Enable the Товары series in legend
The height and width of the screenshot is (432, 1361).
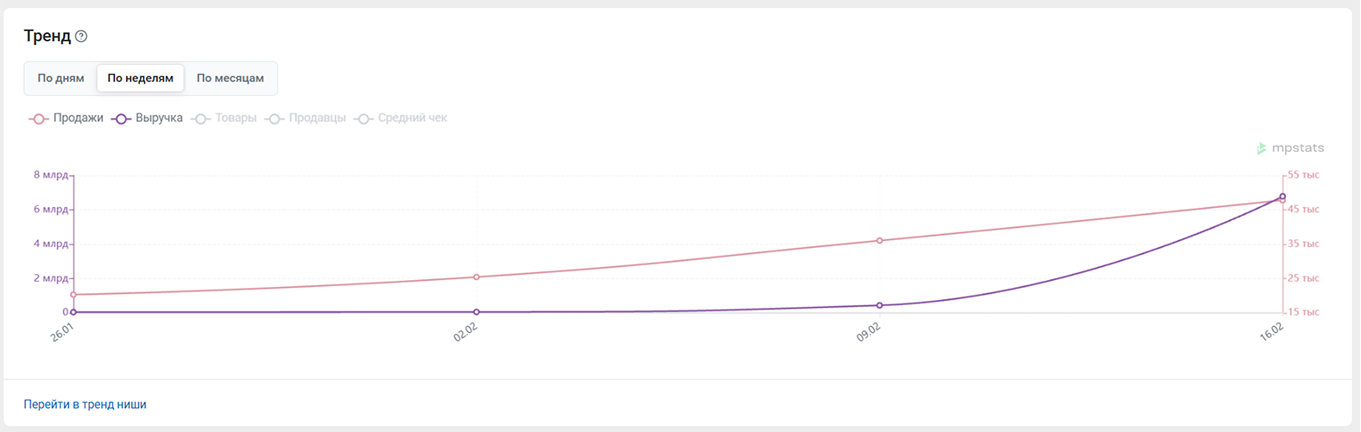[226, 118]
